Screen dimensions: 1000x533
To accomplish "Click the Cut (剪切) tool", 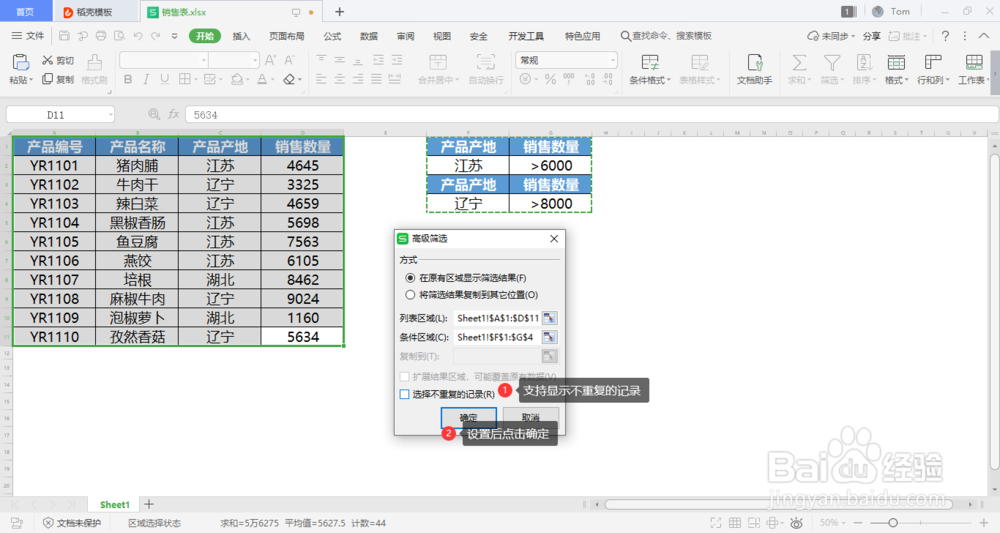I will (x=57, y=61).
